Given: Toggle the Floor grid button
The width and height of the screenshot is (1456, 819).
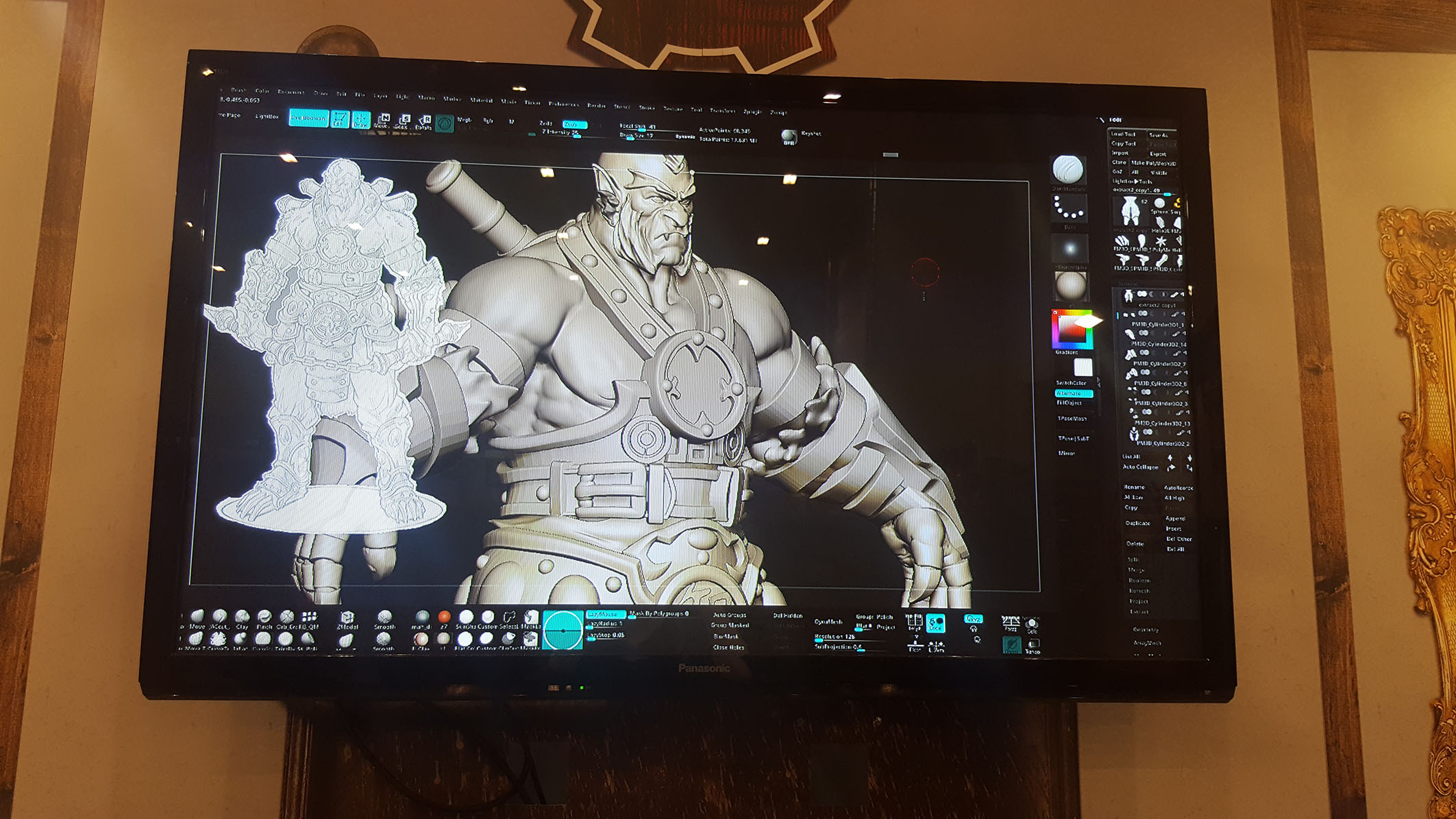Looking at the screenshot, I should tap(915, 646).
